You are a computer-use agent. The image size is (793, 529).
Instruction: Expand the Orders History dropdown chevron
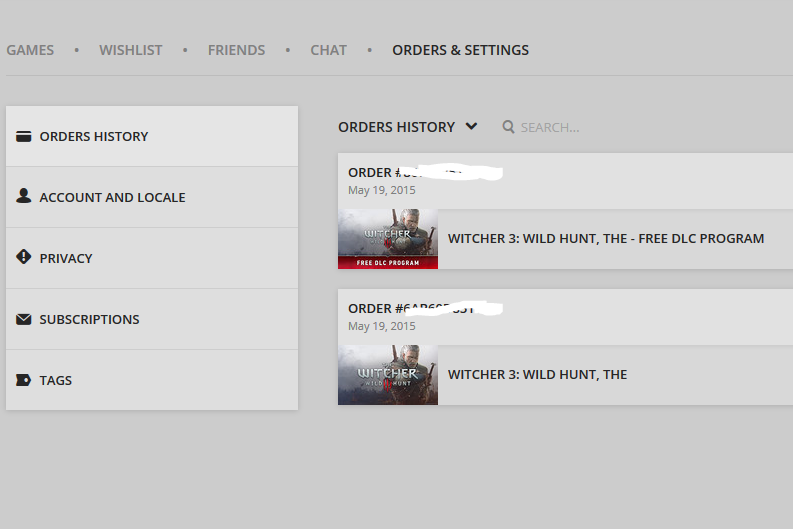tap(471, 126)
